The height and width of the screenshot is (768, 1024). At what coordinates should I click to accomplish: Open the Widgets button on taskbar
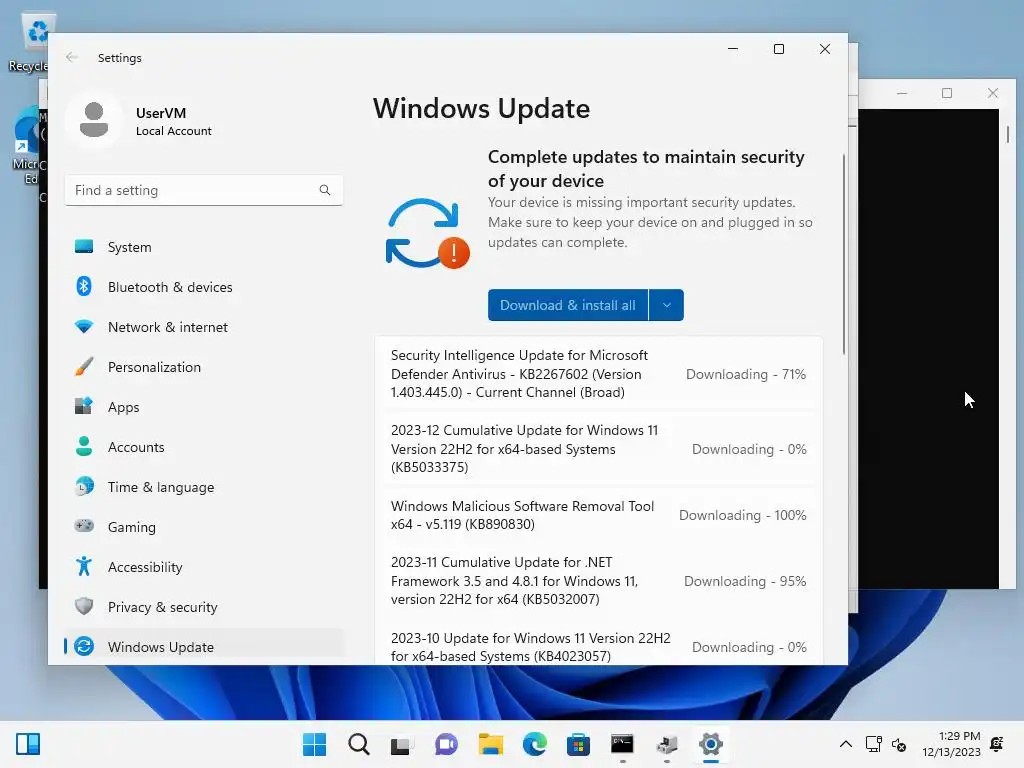(x=28, y=744)
